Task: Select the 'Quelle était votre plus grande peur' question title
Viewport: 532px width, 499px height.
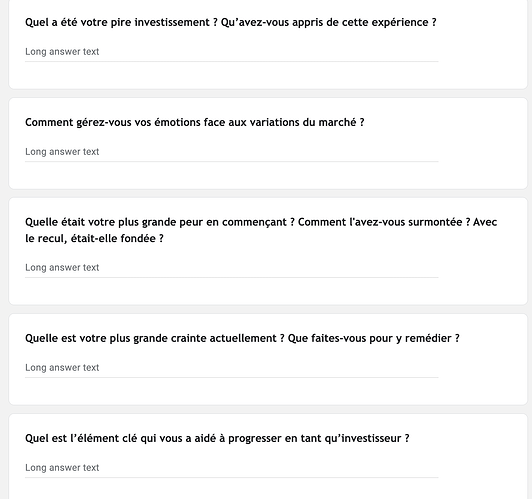Action: tap(261, 230)
